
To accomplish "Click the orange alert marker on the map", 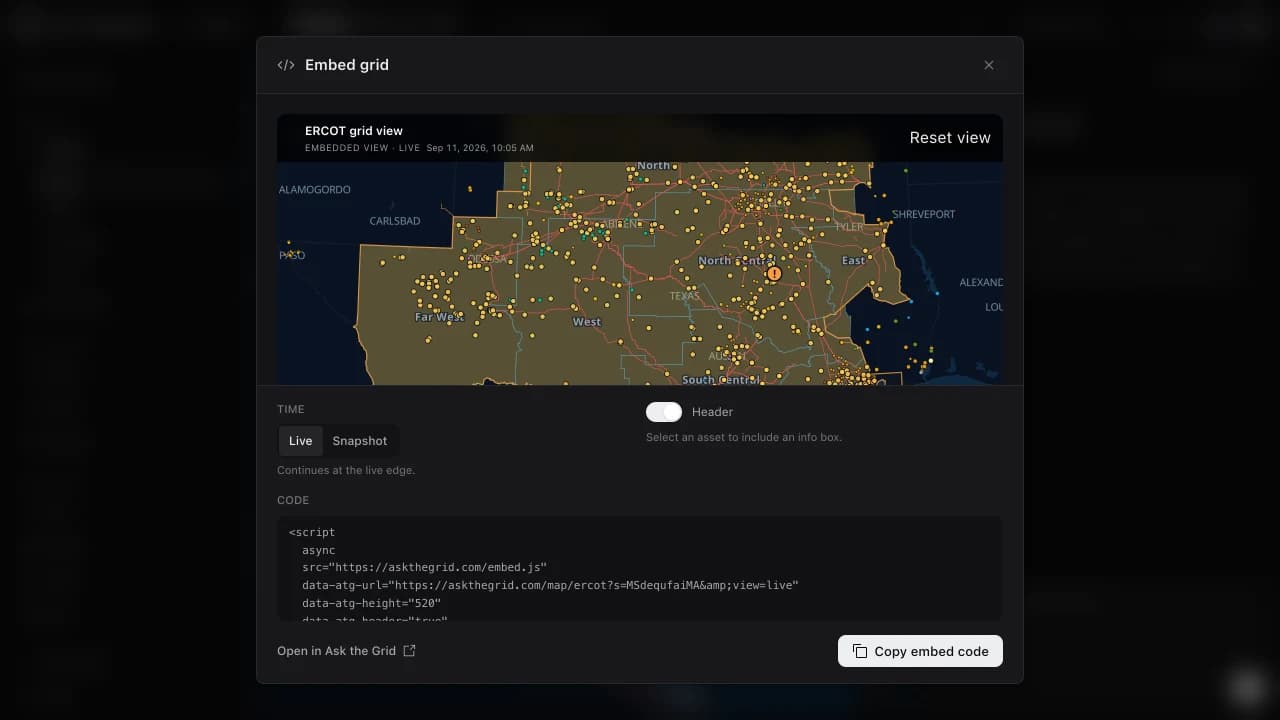I will pos(773,273).
